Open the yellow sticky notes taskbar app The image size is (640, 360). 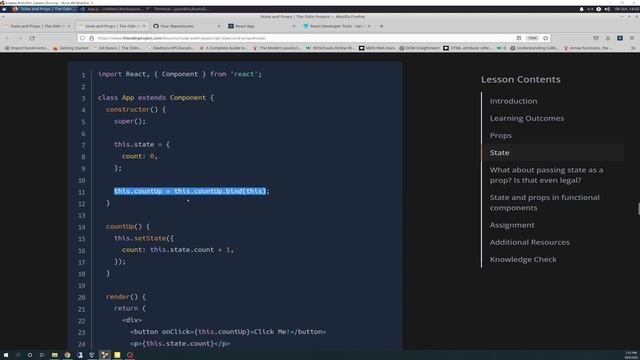click(x=117, y=355)
